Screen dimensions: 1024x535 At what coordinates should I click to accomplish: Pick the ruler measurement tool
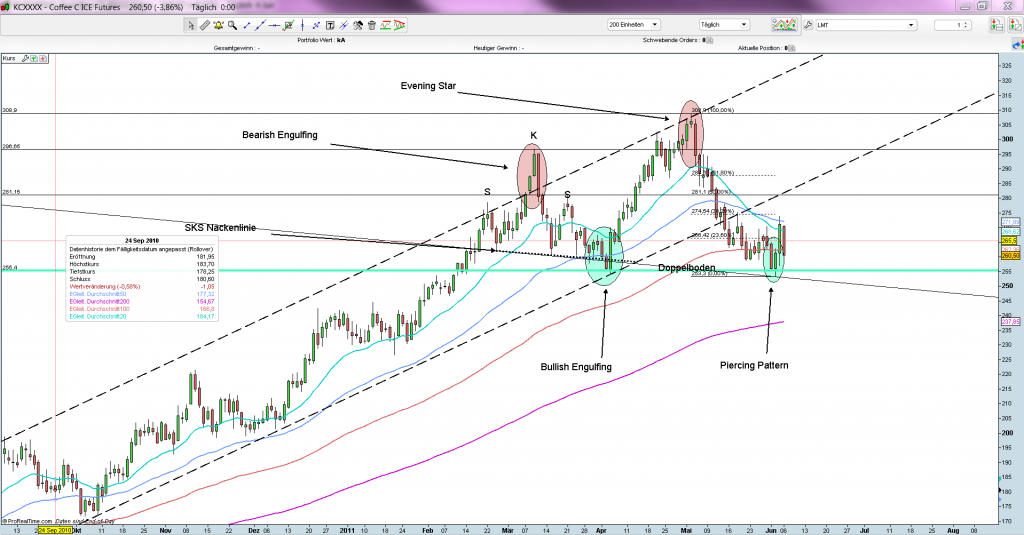(x=206, y=25)
